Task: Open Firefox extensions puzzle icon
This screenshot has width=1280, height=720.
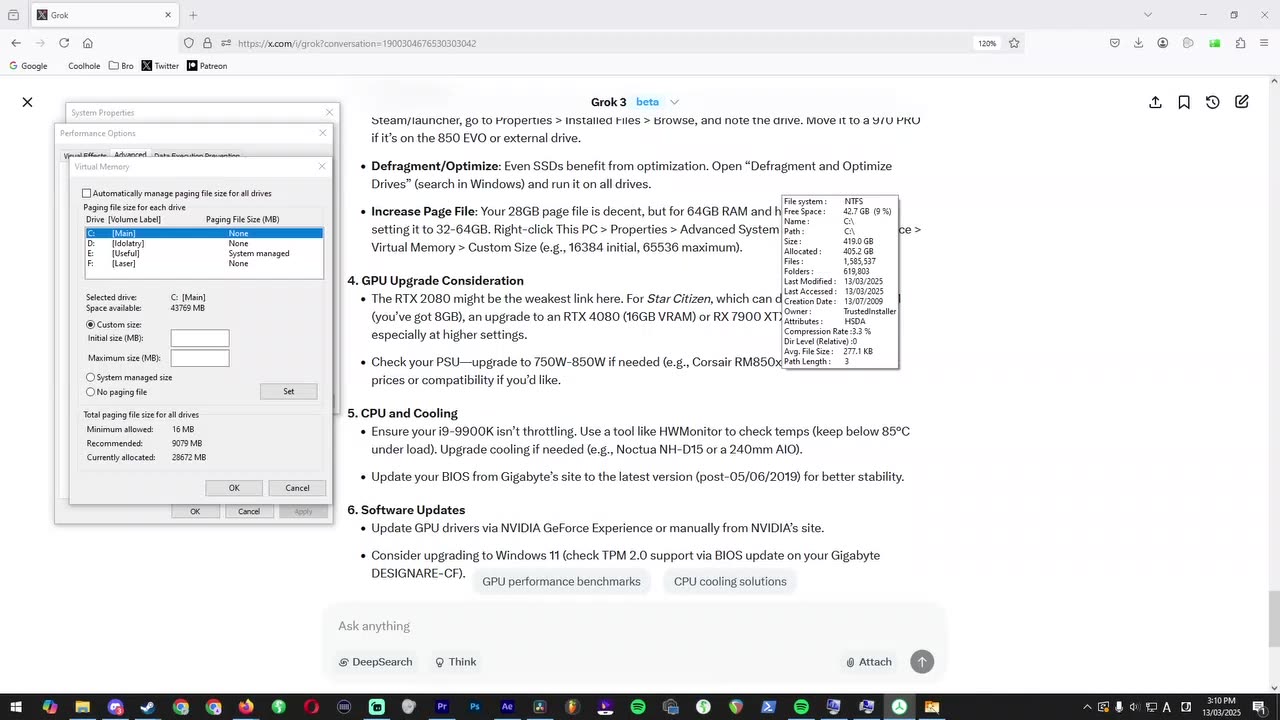Action: pyautogui.click(x=1240, y=43)
